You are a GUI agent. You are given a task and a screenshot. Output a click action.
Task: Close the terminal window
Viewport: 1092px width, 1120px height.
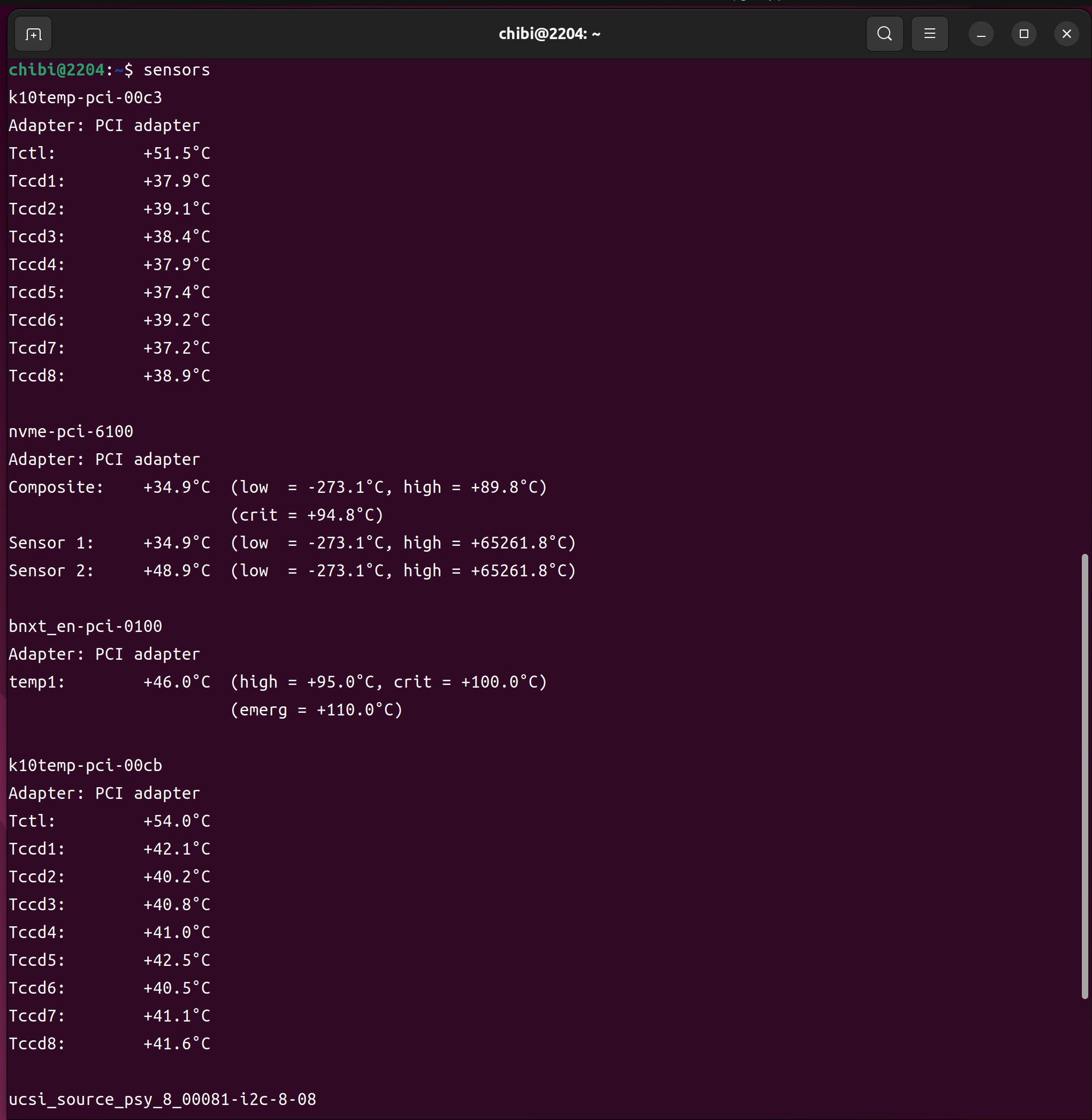(1066, 34)
